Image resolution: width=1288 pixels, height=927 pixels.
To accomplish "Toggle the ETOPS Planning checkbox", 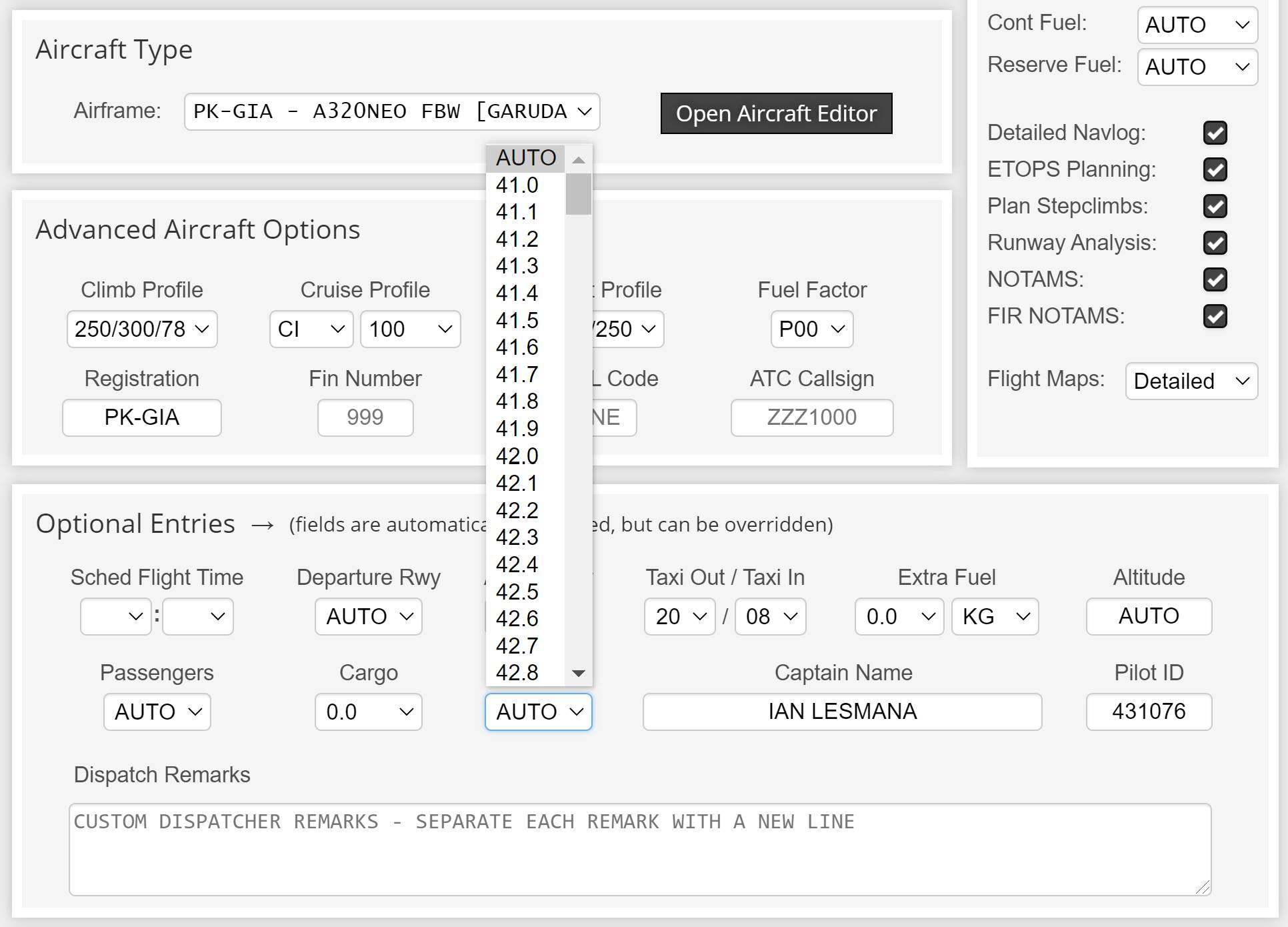I will point(1215,169).
